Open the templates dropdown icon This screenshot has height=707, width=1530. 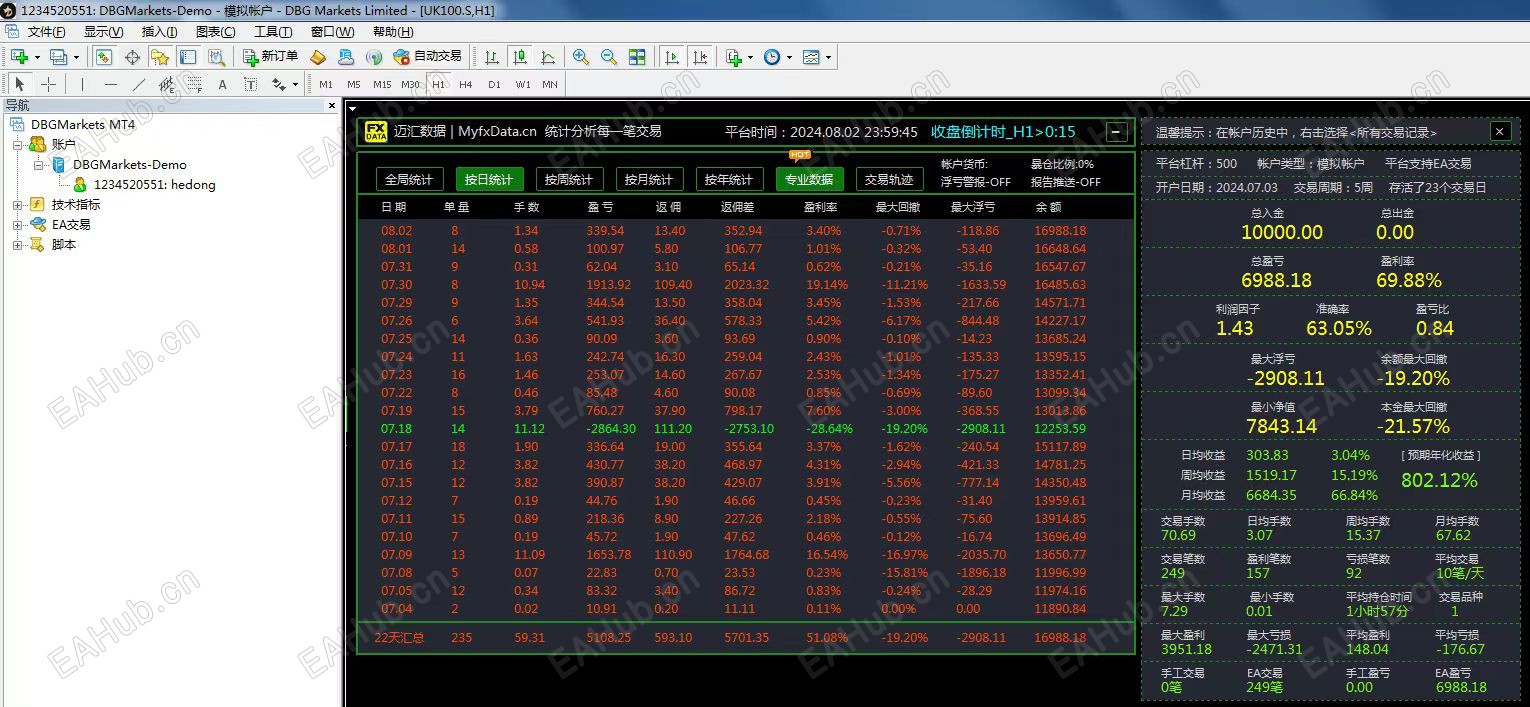click(816, 57)
